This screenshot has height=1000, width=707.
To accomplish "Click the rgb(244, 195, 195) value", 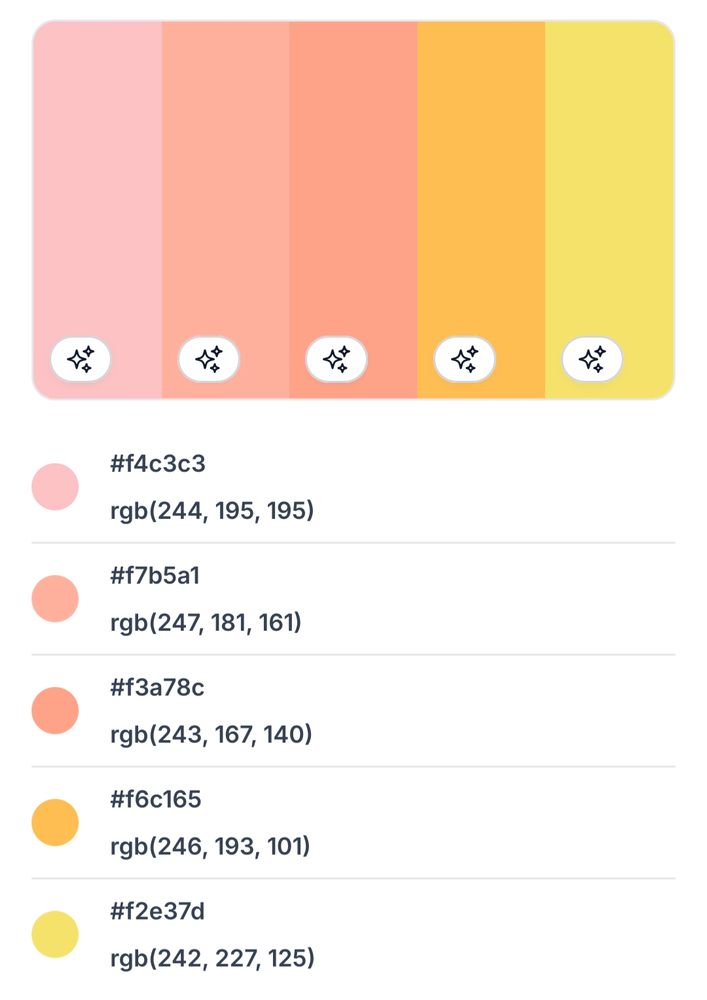I will coord(212,511).
